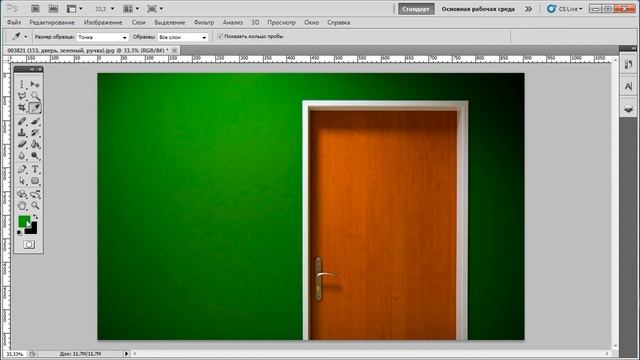This screenshot has height=360, width=640.
Task: Select the document tab 003821 jpg
Action: [87, 50]
